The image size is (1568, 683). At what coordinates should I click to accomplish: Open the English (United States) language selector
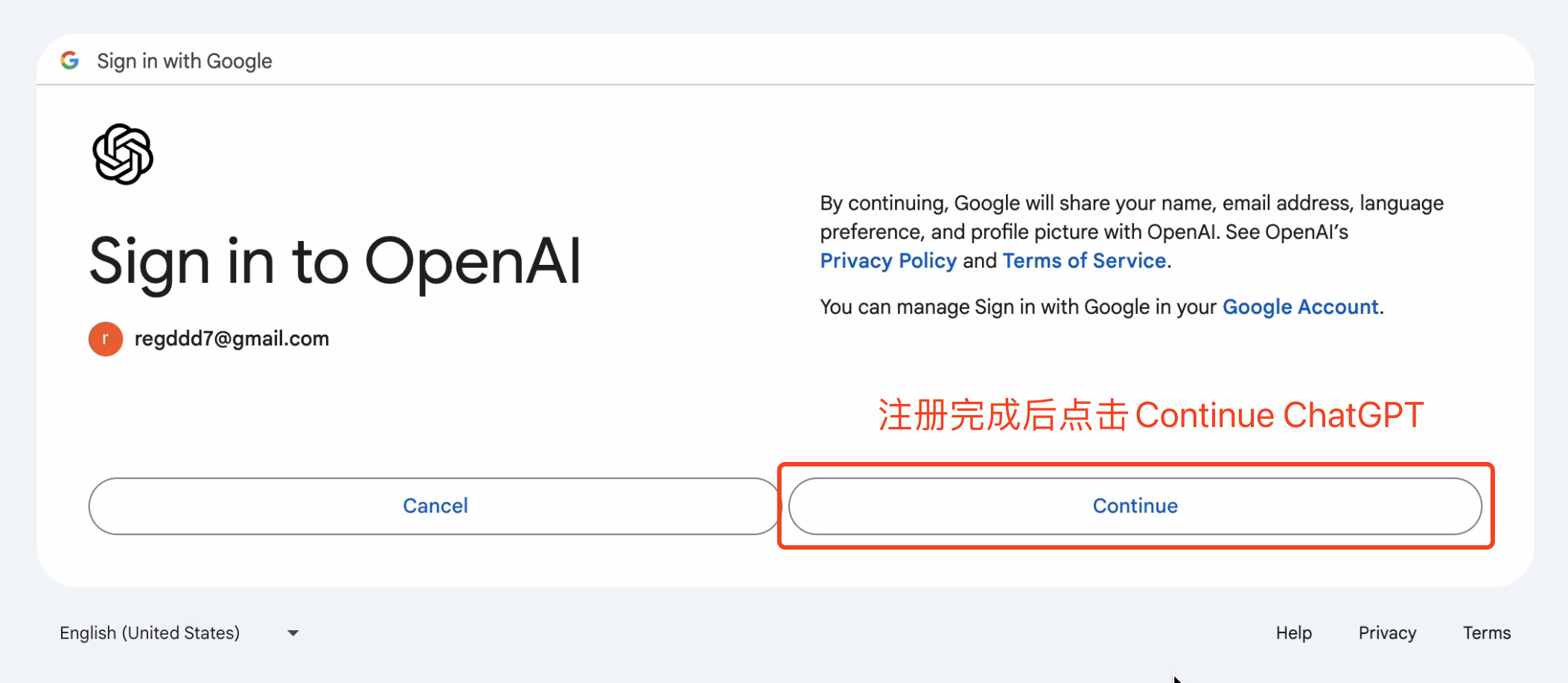coord(150,633)
